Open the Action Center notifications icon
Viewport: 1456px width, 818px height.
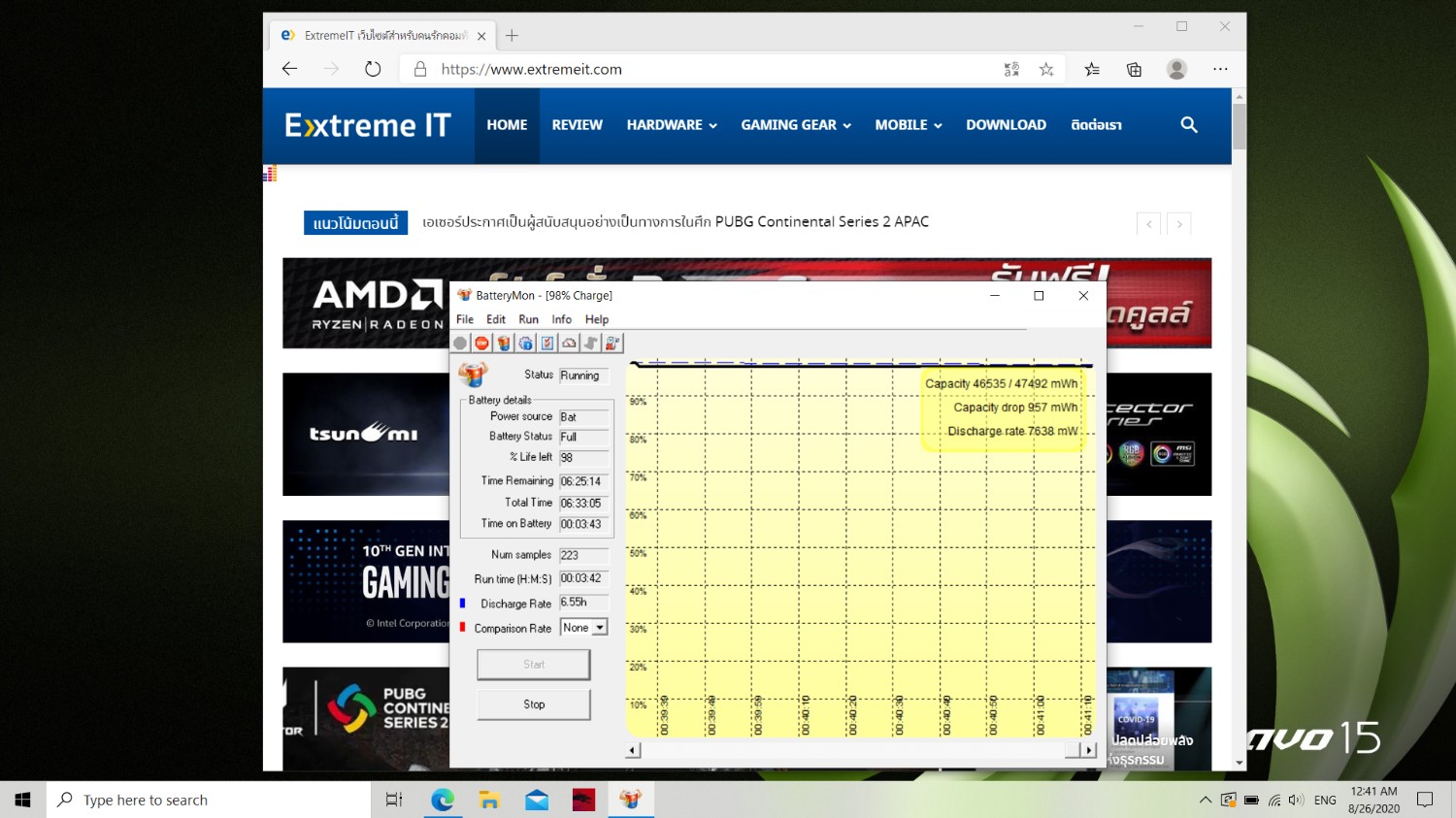(x=1425, y=800)
